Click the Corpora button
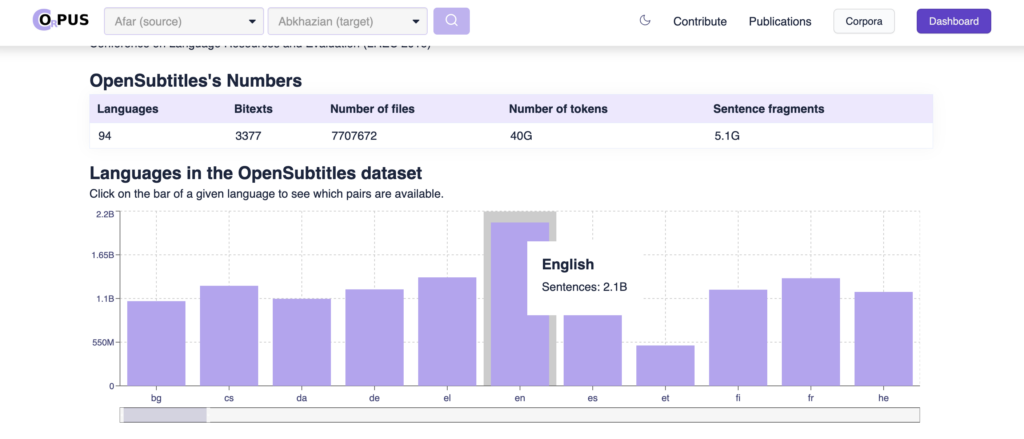Screen dimensions: 1024x439 (x=863, y=21)
